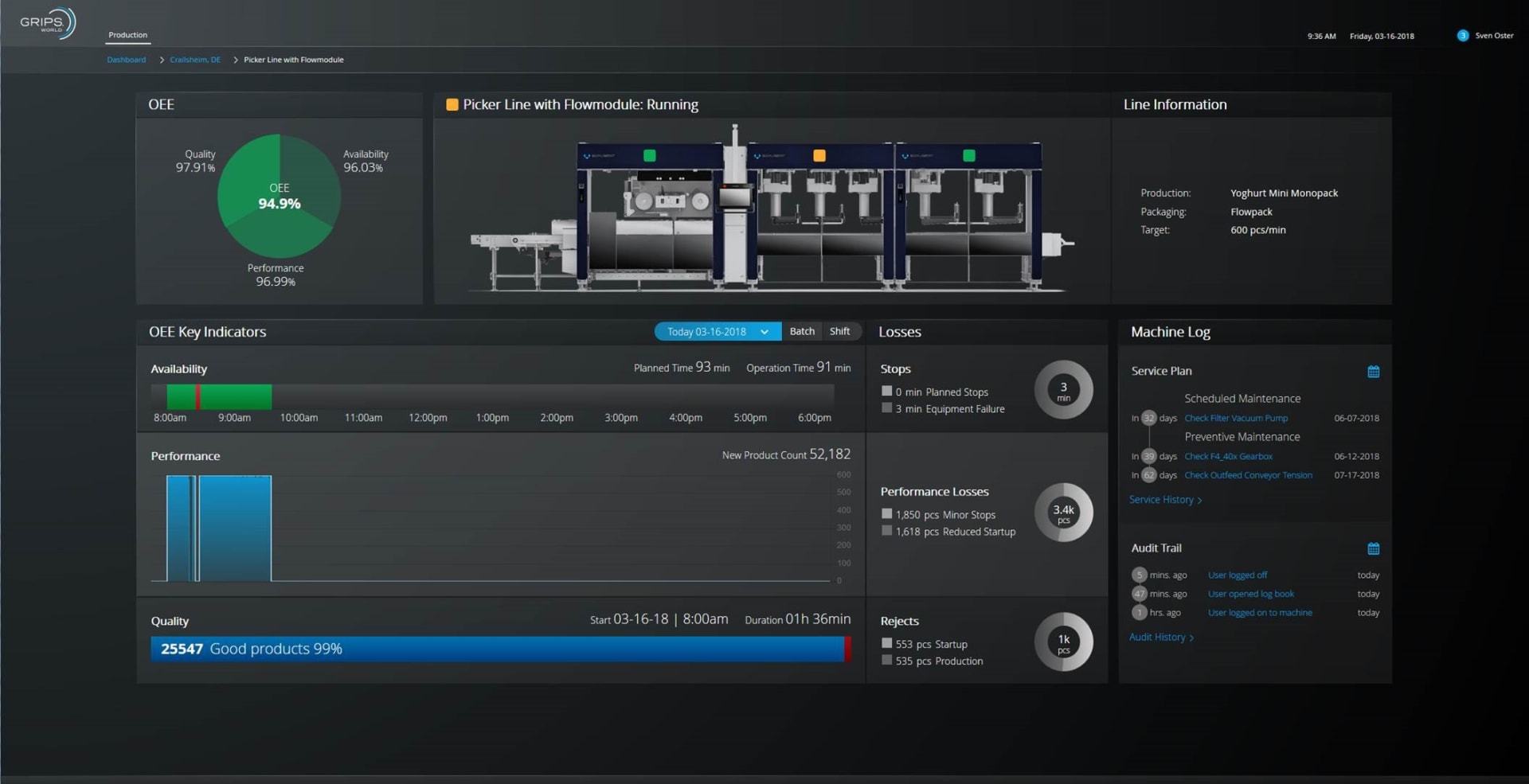The height and width of the screenshot is (784, 1529).
Task: Click the red reject segment of quality bar
Action: 848,649
